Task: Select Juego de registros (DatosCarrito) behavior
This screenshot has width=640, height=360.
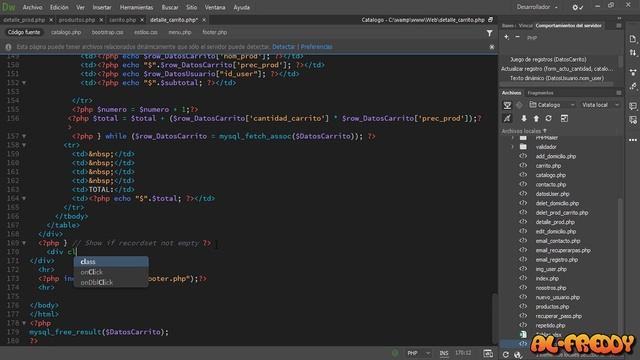Action: point(548,60)
